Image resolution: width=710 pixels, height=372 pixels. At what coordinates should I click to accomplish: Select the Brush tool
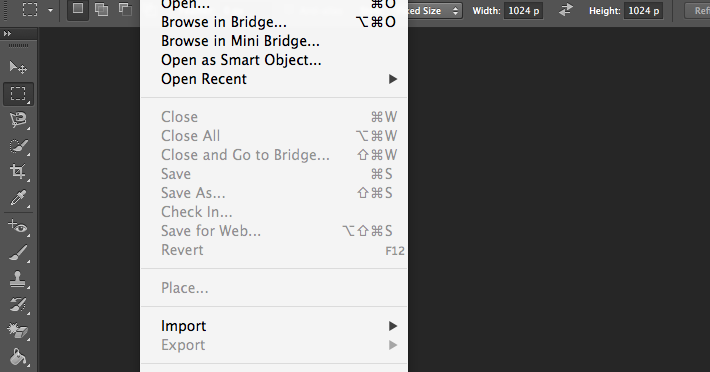click(x=18, y=253)
